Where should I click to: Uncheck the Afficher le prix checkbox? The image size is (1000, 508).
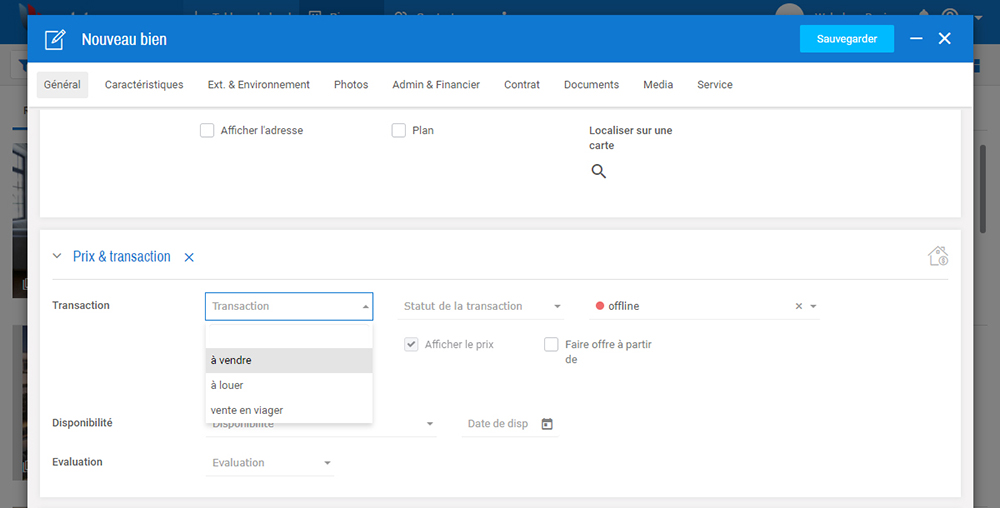click(x=411, y=345)
